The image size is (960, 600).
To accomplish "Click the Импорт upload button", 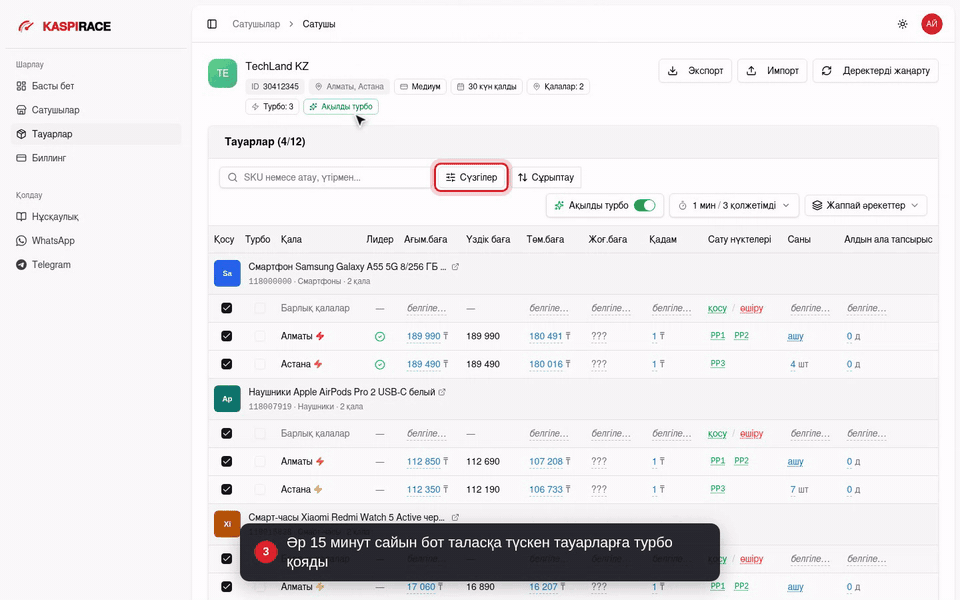I will 772,70.
